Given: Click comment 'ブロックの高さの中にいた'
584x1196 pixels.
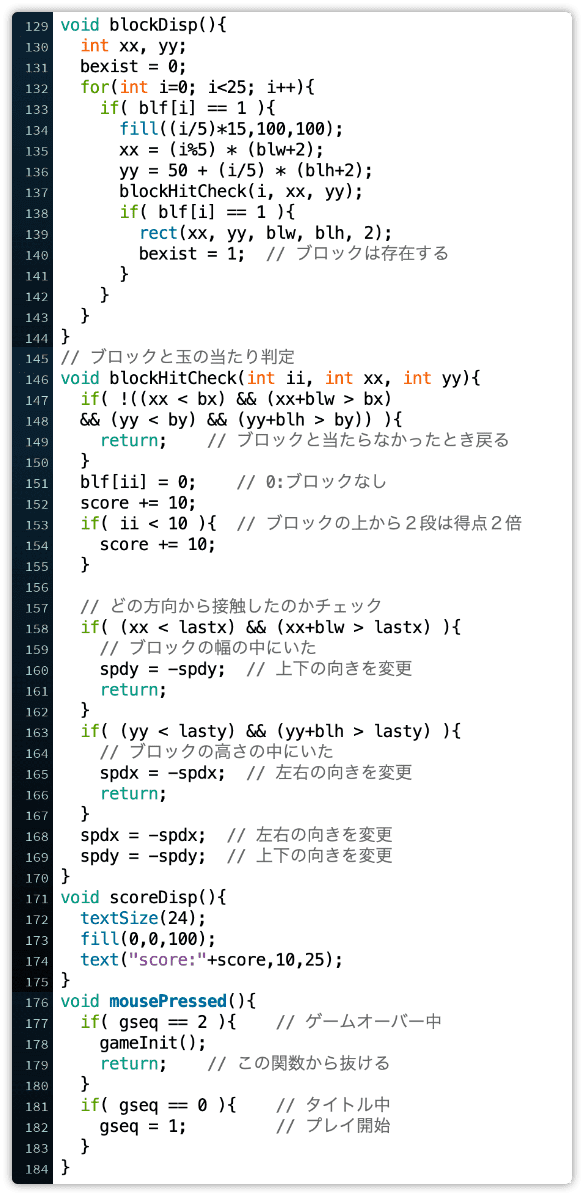Looking at the screenshot, I should click(233, 751).
